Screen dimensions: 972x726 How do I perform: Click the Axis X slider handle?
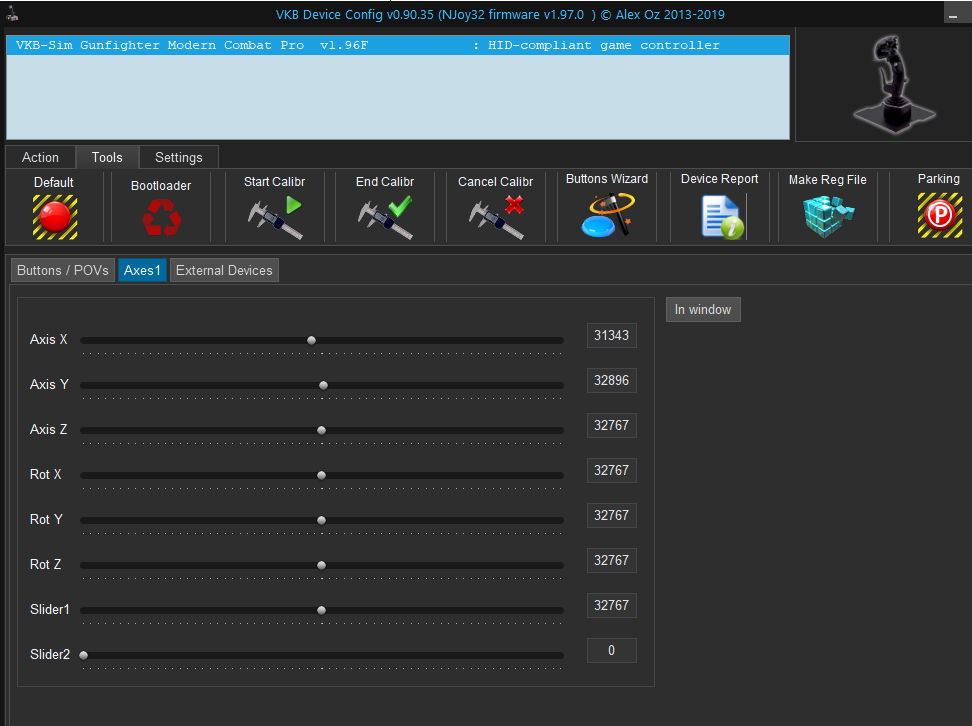[x=312, y=340]
